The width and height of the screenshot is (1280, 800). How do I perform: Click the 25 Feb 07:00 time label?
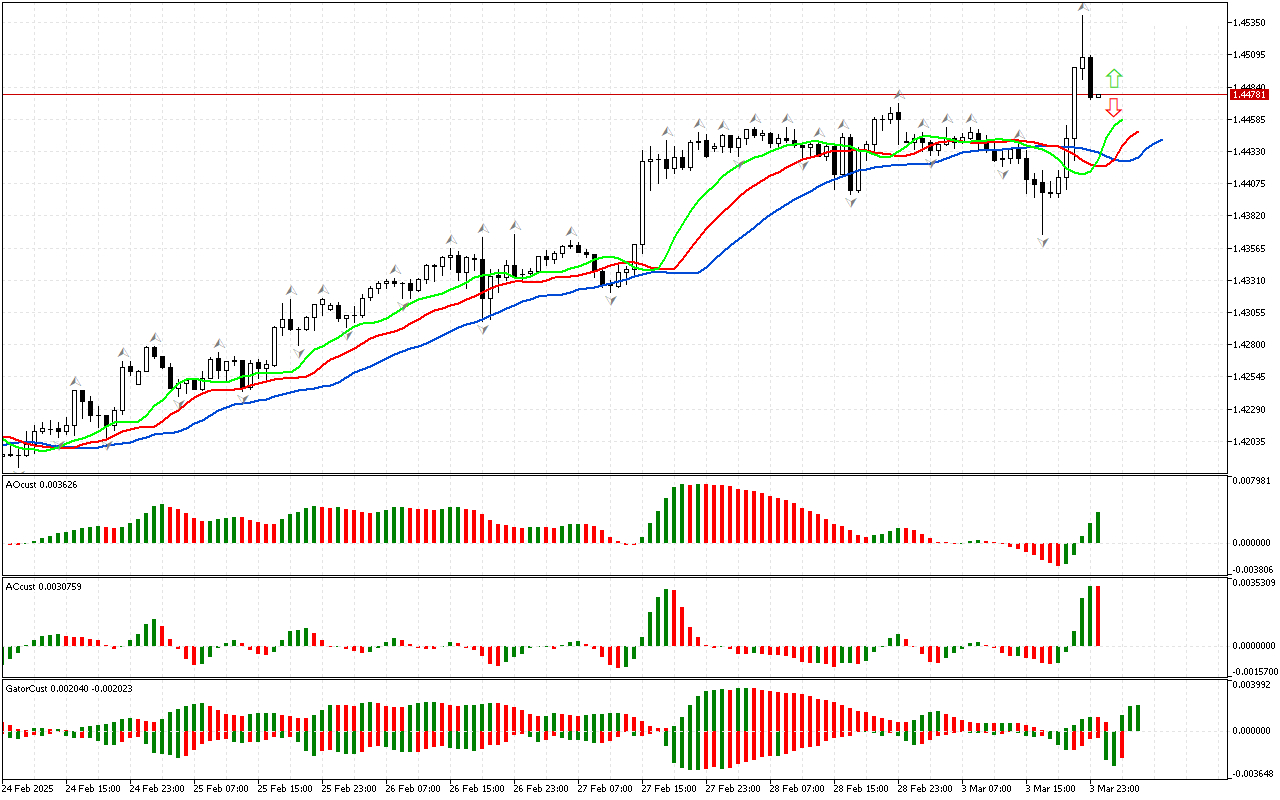pos(221,789)
